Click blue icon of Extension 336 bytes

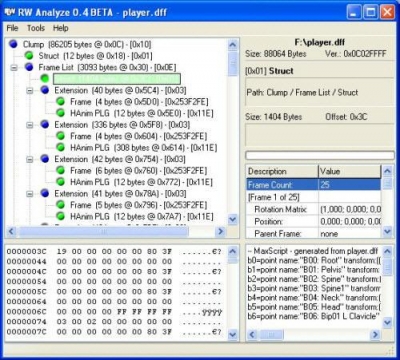[45, 125]
